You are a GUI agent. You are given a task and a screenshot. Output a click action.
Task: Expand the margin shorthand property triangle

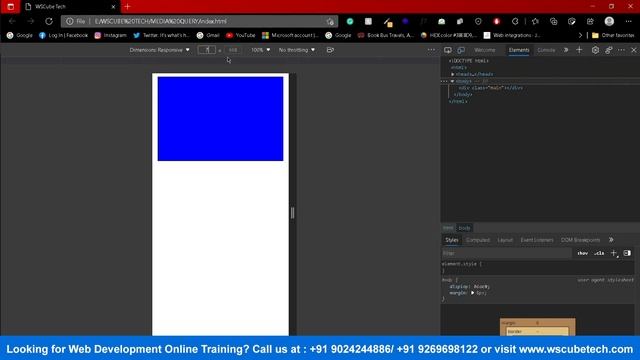[472, 293]
